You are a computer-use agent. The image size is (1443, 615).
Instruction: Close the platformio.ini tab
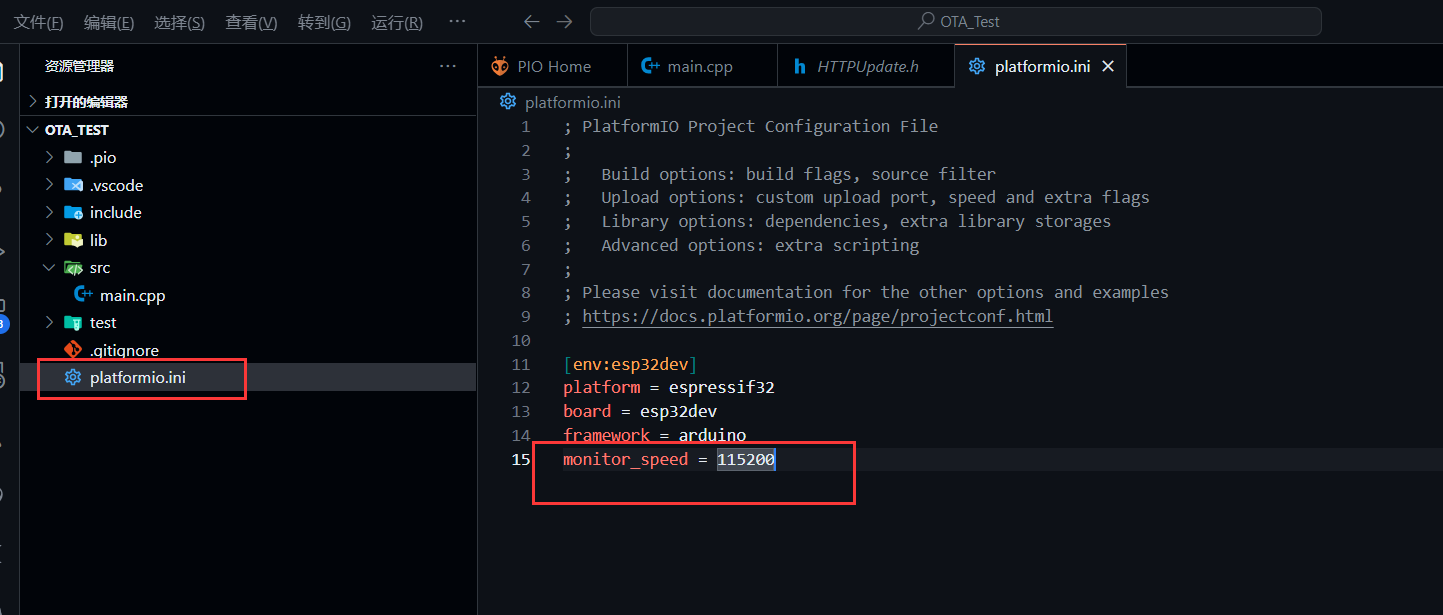pos(1108,66)
